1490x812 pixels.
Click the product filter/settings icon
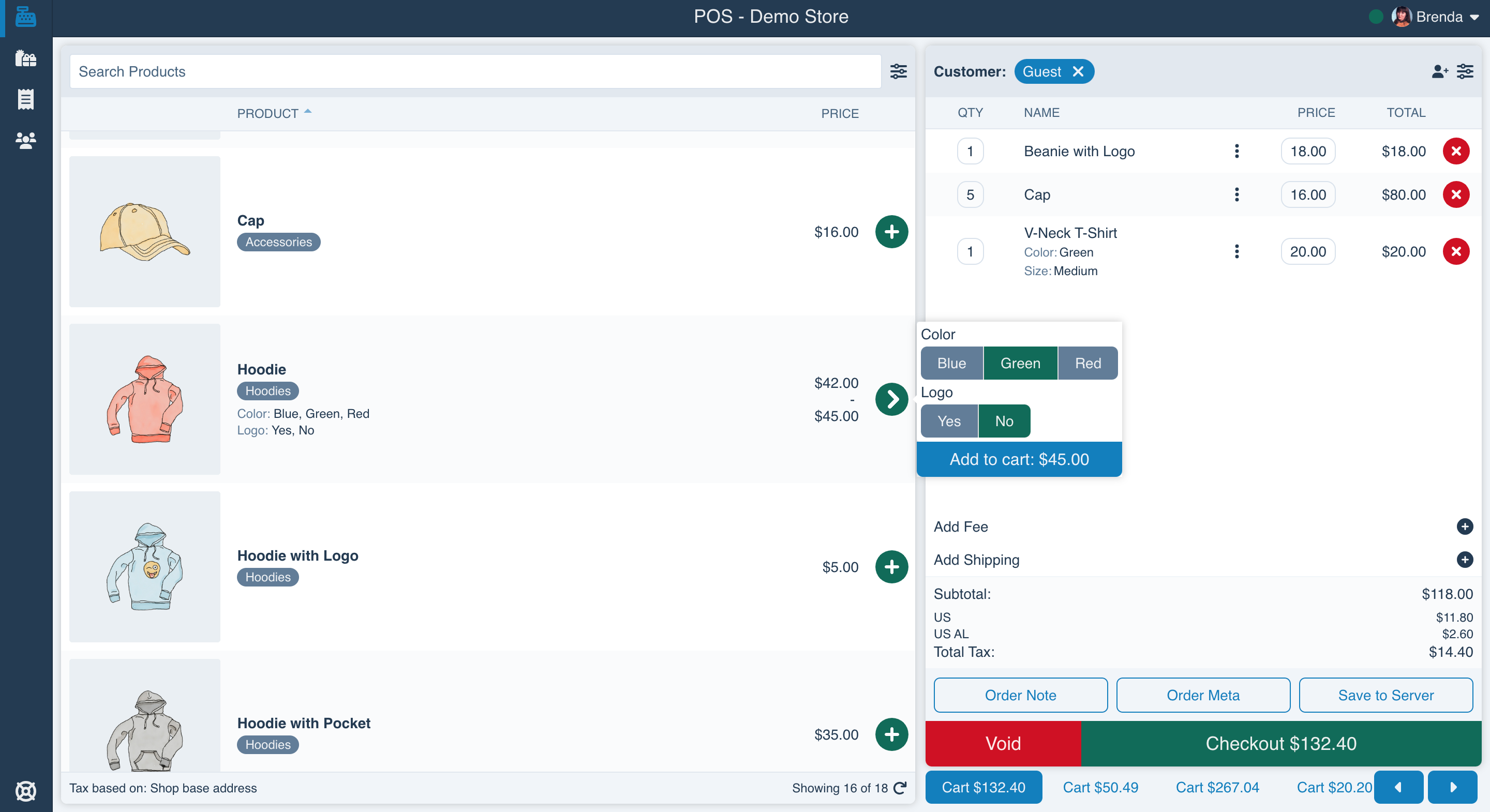coord(898,71)
